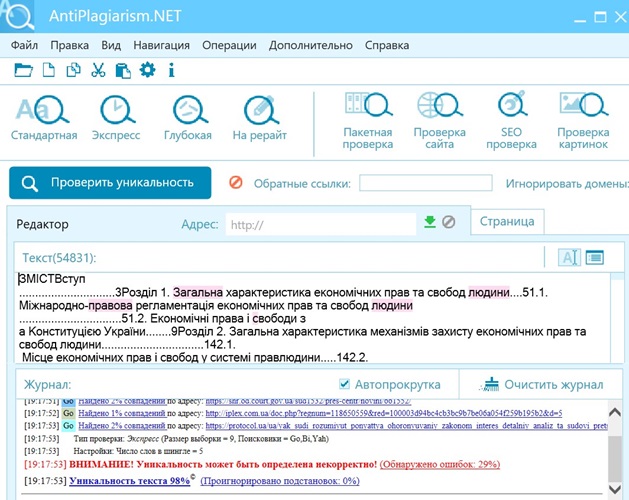Switch to list view icon in text panel
Viewport: 629px width, 500px height.
point(595,257)
